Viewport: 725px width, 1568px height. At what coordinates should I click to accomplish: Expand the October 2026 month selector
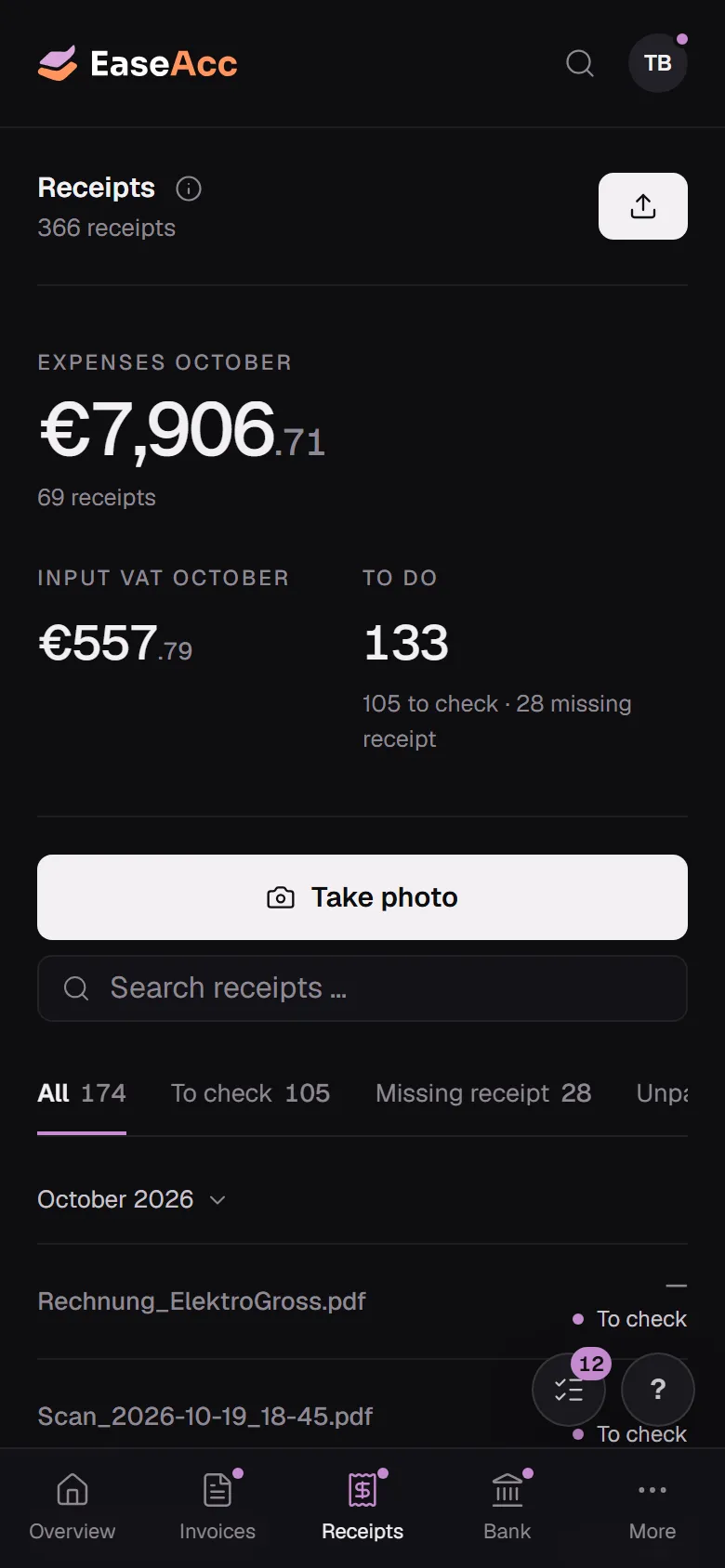click(x=132, y=1199)
